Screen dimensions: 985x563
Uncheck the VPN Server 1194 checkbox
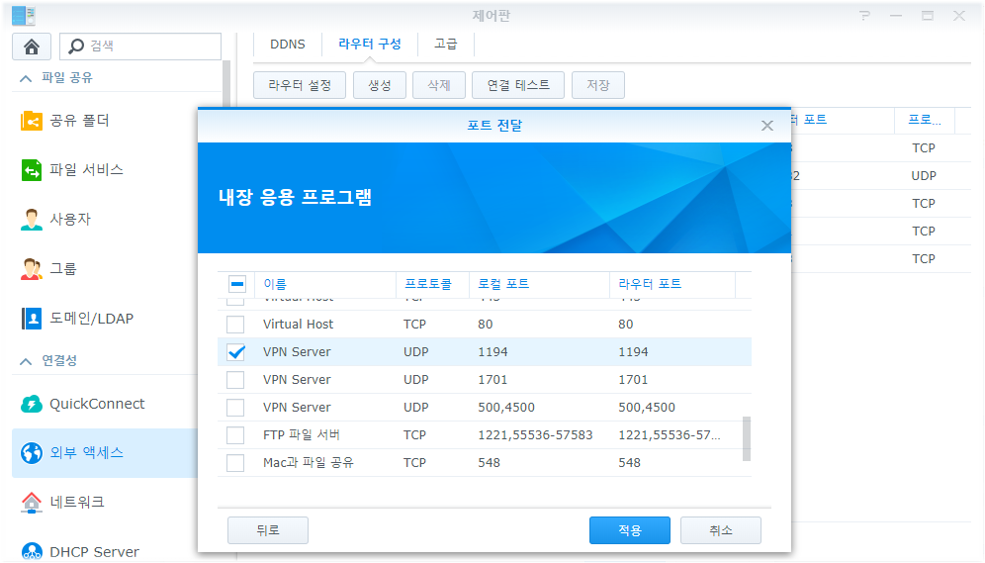pos(236,352)
